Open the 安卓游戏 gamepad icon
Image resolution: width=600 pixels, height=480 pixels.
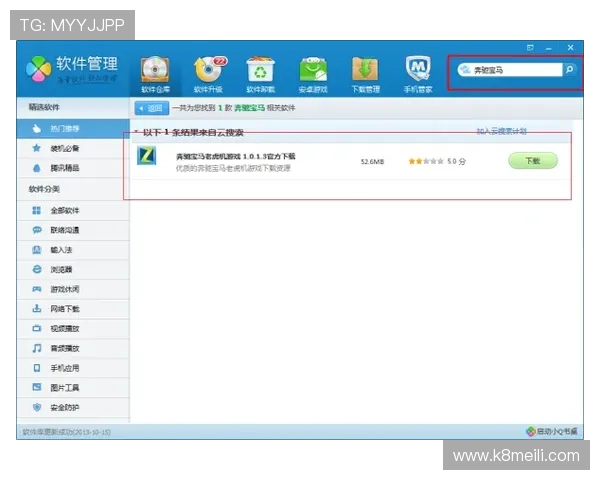click(313, 72)
